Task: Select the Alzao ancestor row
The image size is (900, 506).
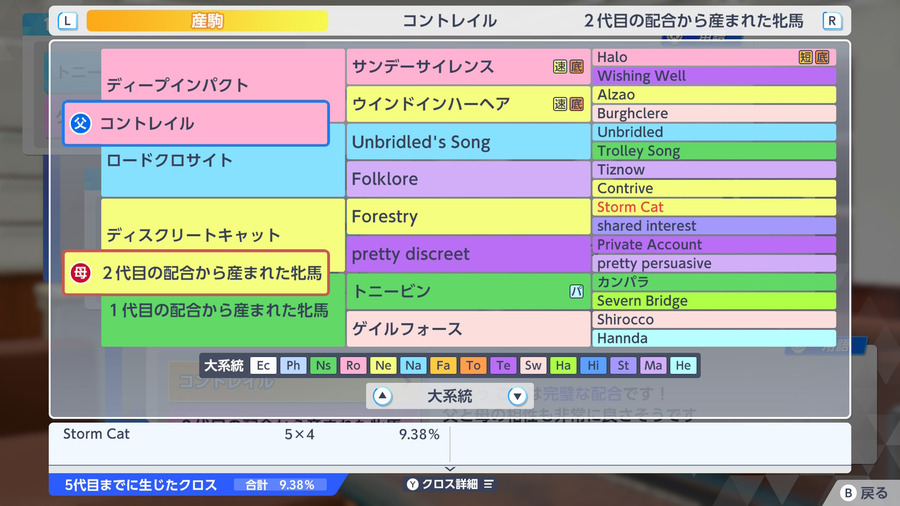Action: (x=714, y=95)
